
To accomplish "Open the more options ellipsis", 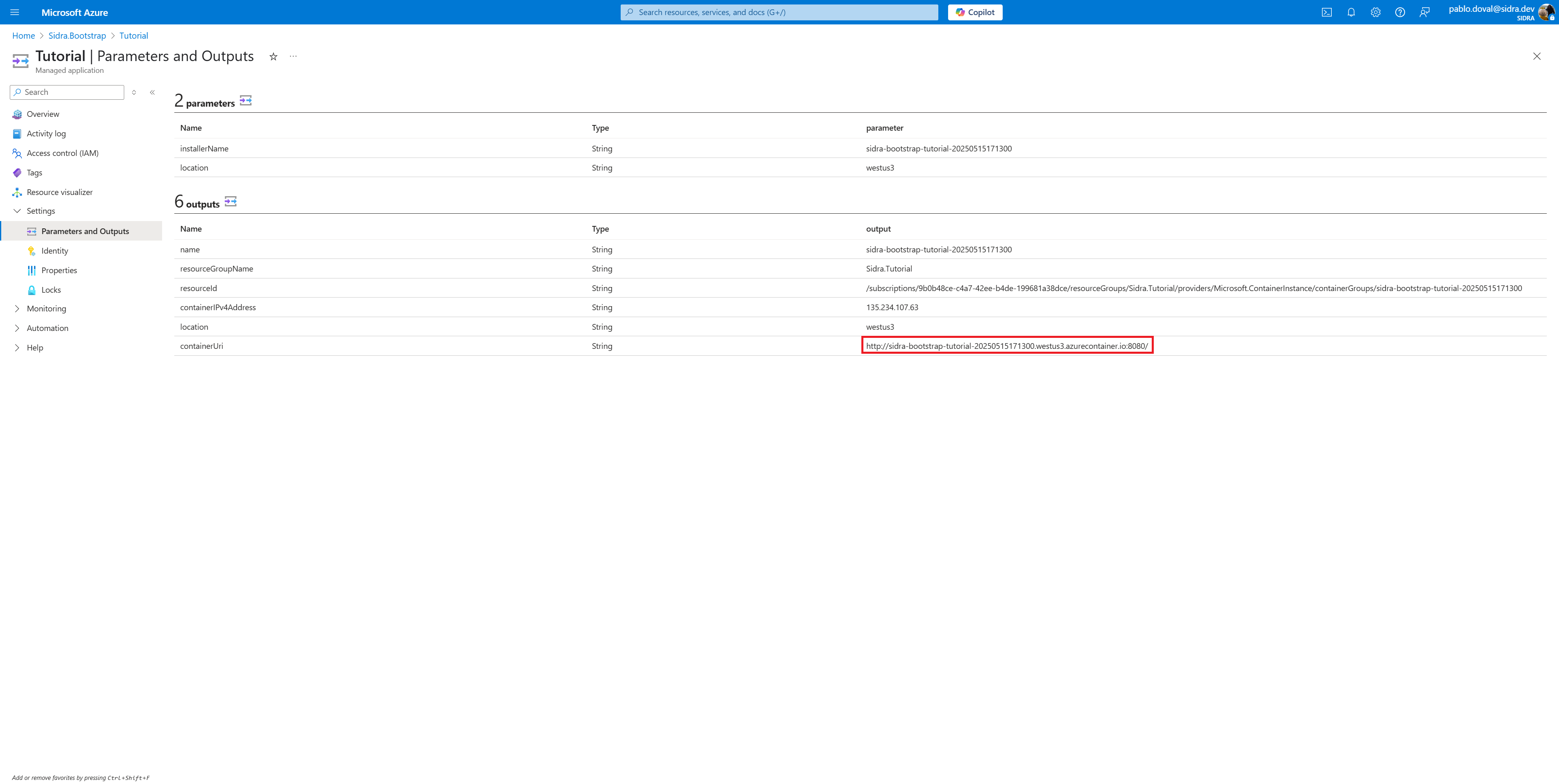I will pos(294,56).
